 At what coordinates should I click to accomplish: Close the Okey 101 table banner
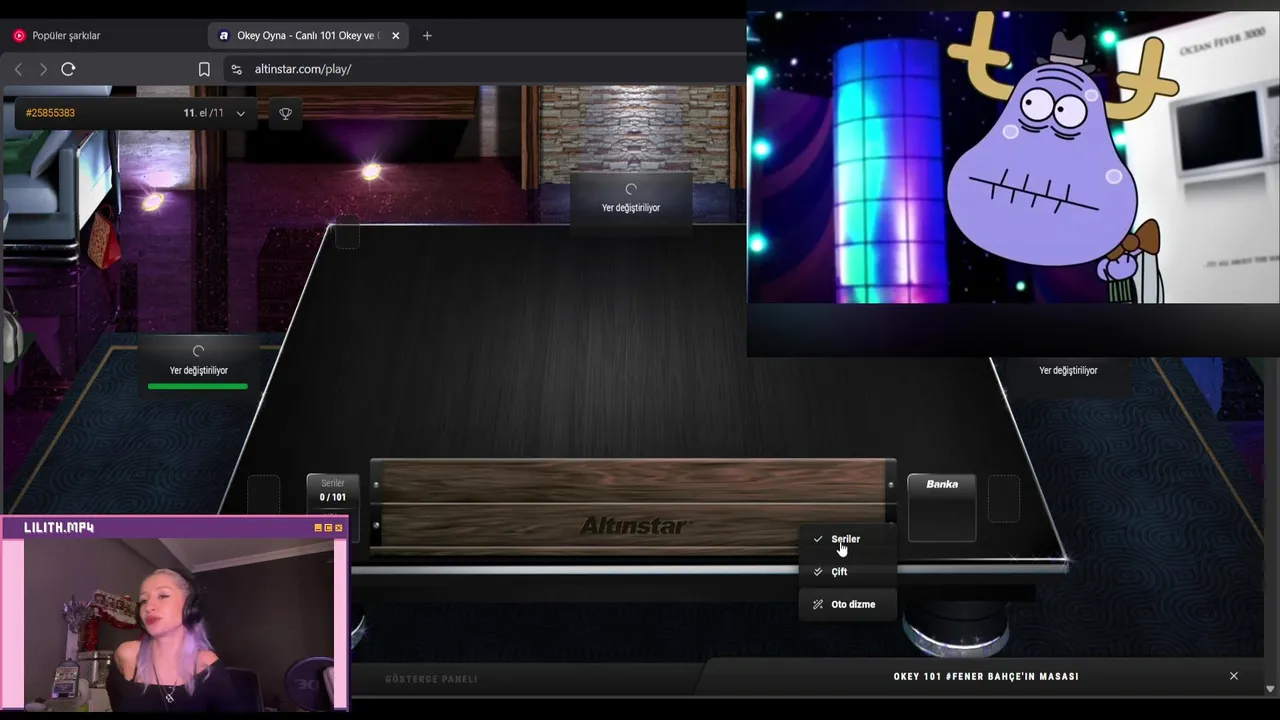[x=1234, y=676]
